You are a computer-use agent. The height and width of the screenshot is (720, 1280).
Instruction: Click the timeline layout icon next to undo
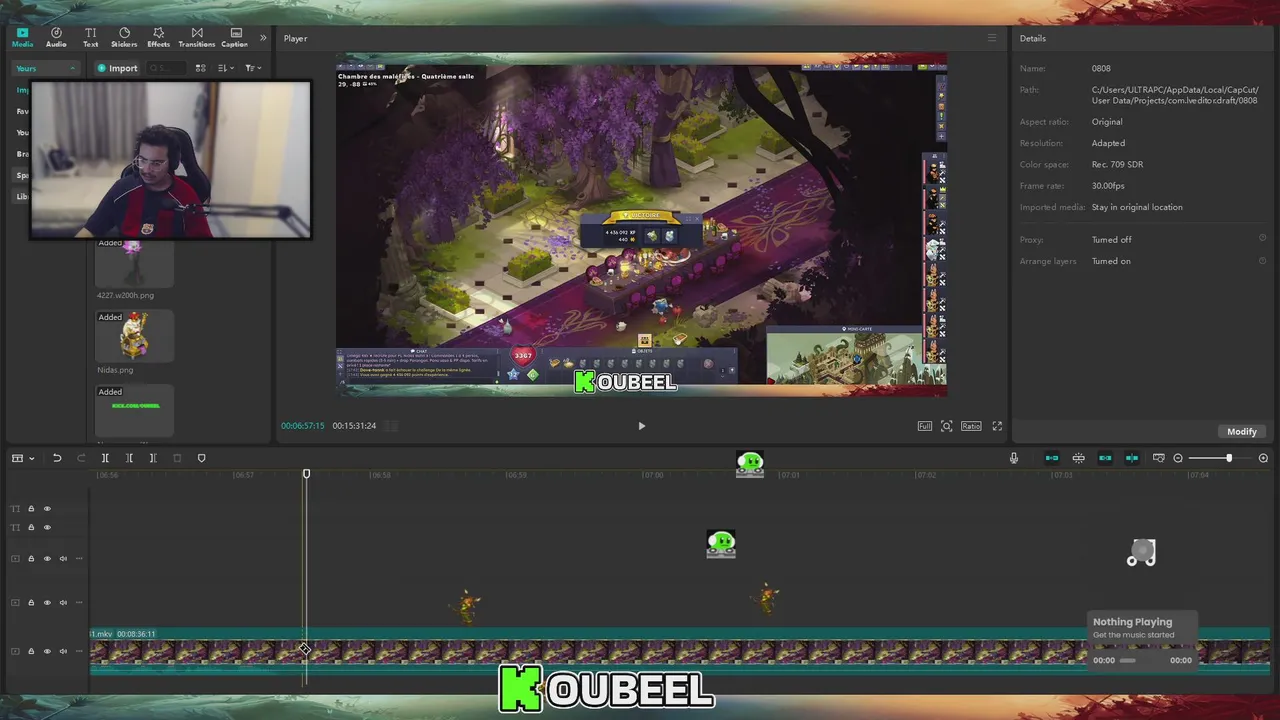click(17, 458)
